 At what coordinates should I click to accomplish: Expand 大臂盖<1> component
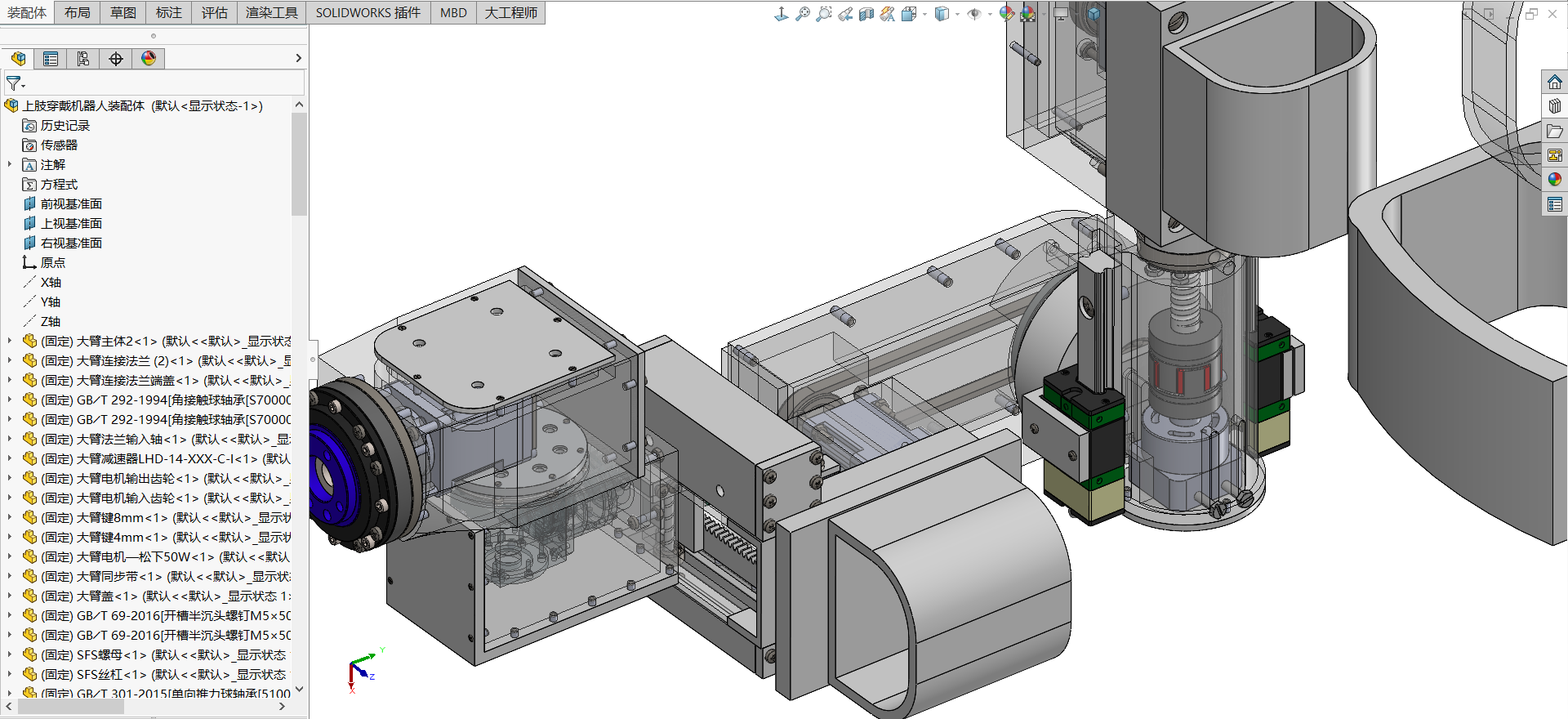(10, 596)
